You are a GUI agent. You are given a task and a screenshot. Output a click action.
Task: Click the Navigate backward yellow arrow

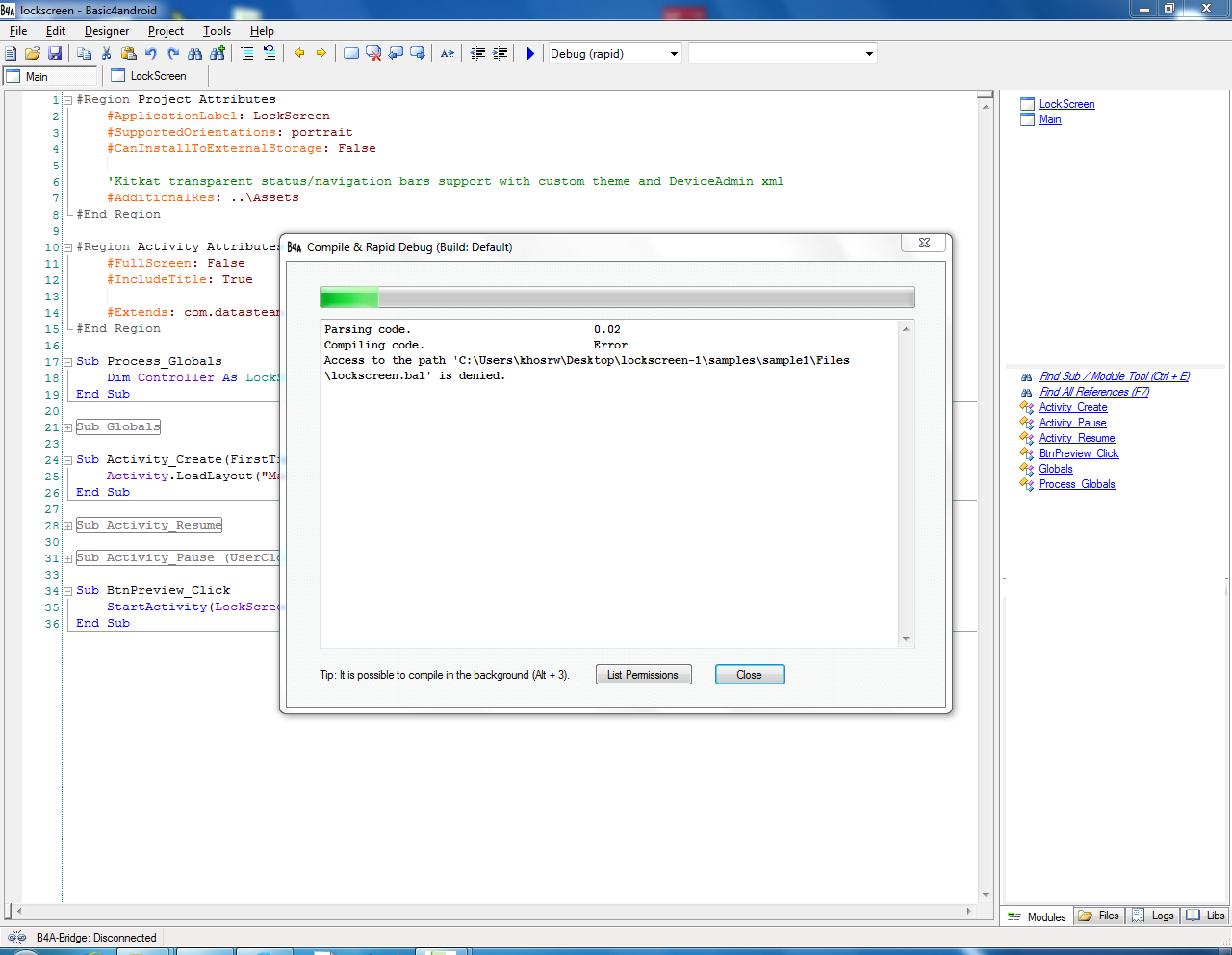pos(299,54)
